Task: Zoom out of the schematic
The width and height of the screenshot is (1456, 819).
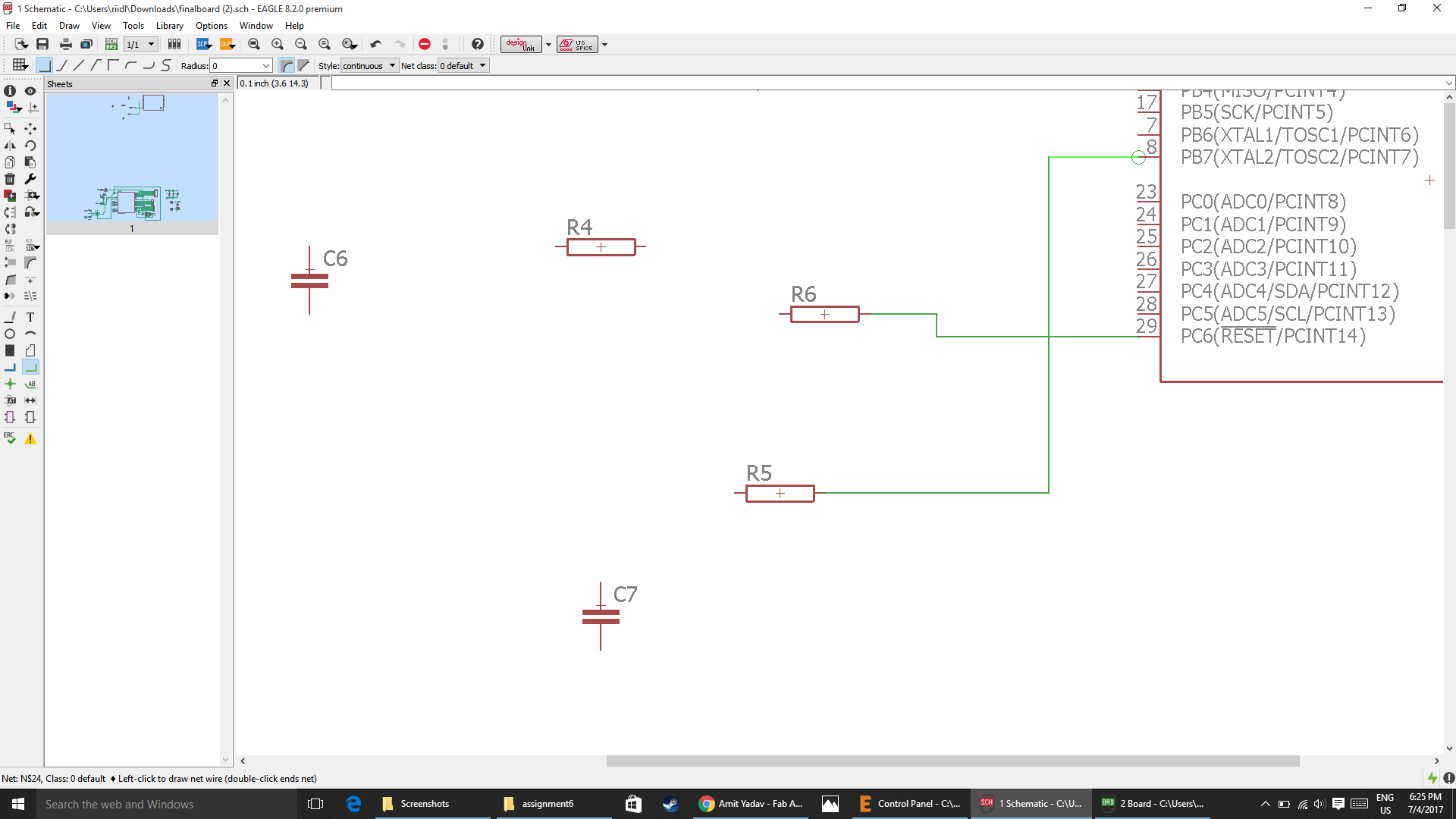Action: coord(301,44)
